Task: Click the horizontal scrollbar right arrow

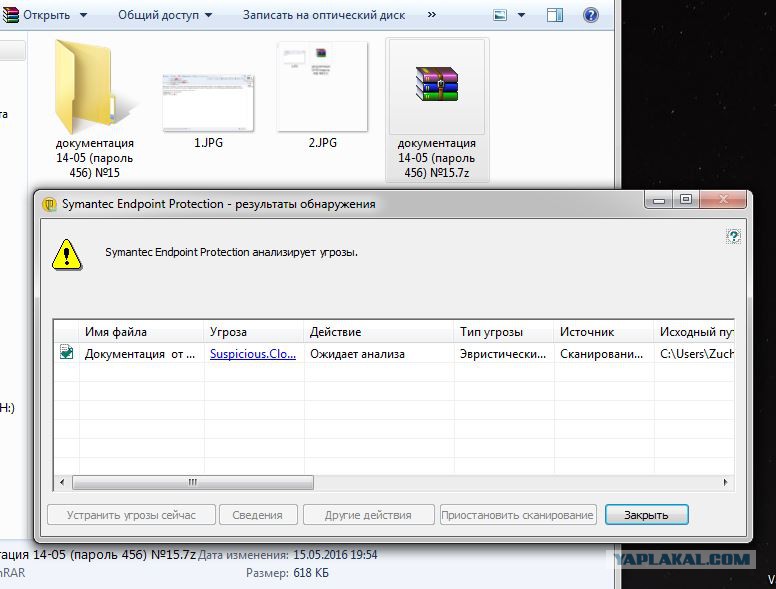Action: point(726,482)
